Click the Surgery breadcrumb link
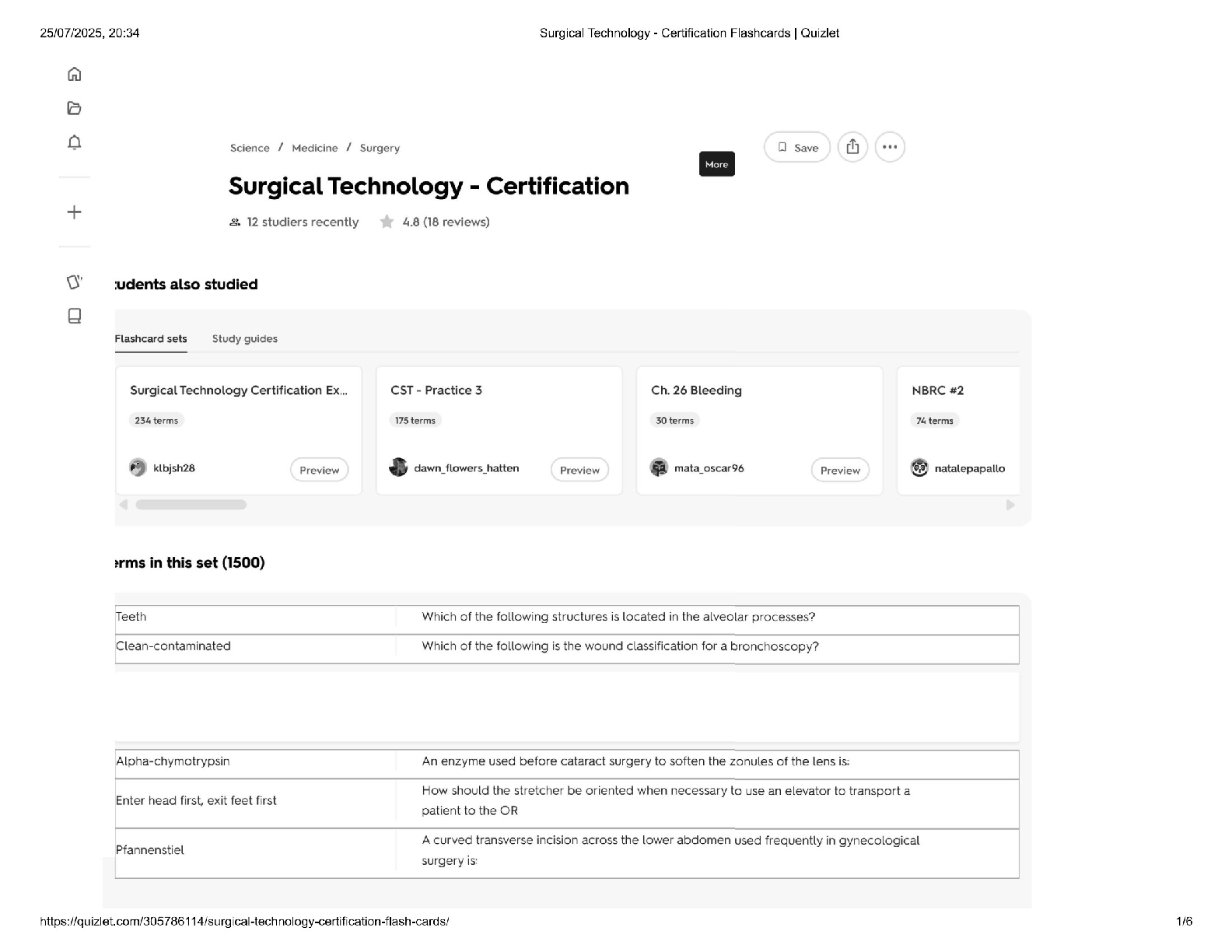 (380, 148)
